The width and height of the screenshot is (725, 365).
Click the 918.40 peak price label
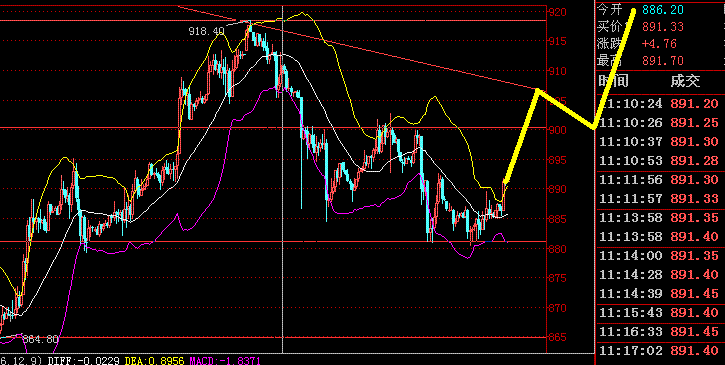pos(206,31)
